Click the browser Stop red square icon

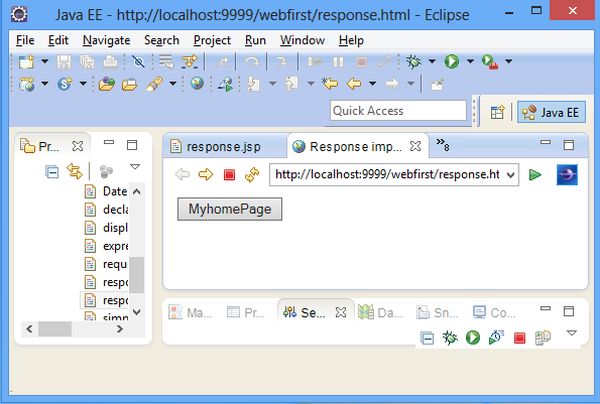point(229,175)
